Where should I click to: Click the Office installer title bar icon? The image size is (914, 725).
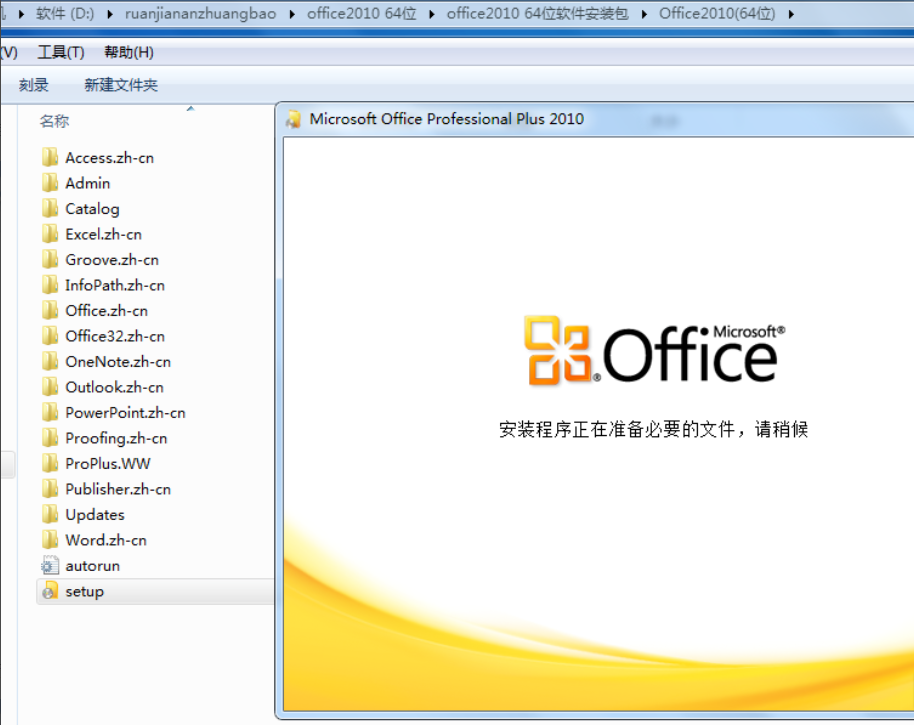coord(293,119)
